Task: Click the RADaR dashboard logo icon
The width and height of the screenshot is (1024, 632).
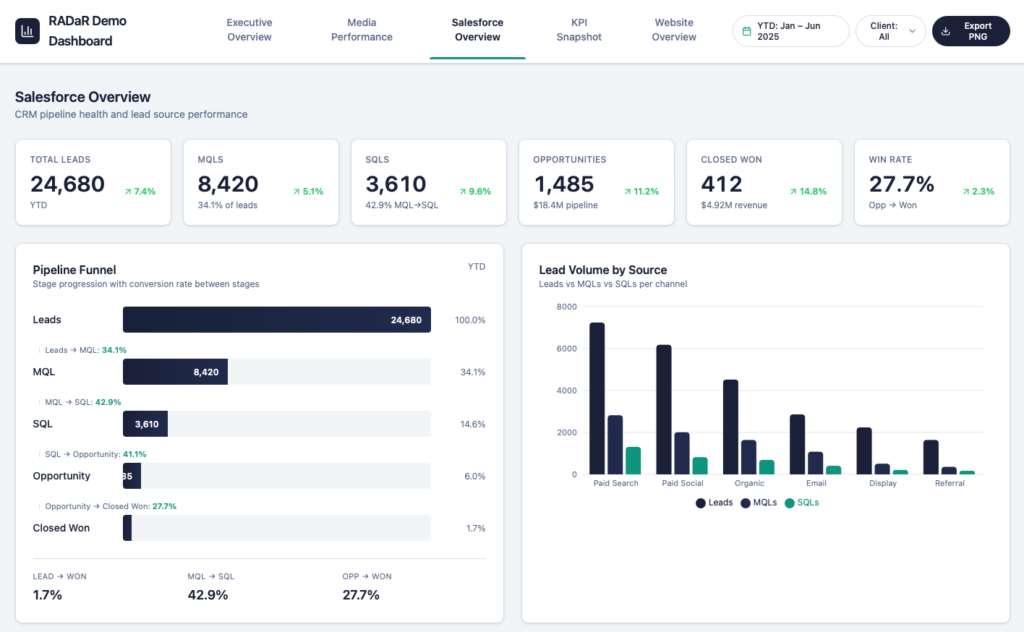Action: pyautogui.click(x=27, y=31)
